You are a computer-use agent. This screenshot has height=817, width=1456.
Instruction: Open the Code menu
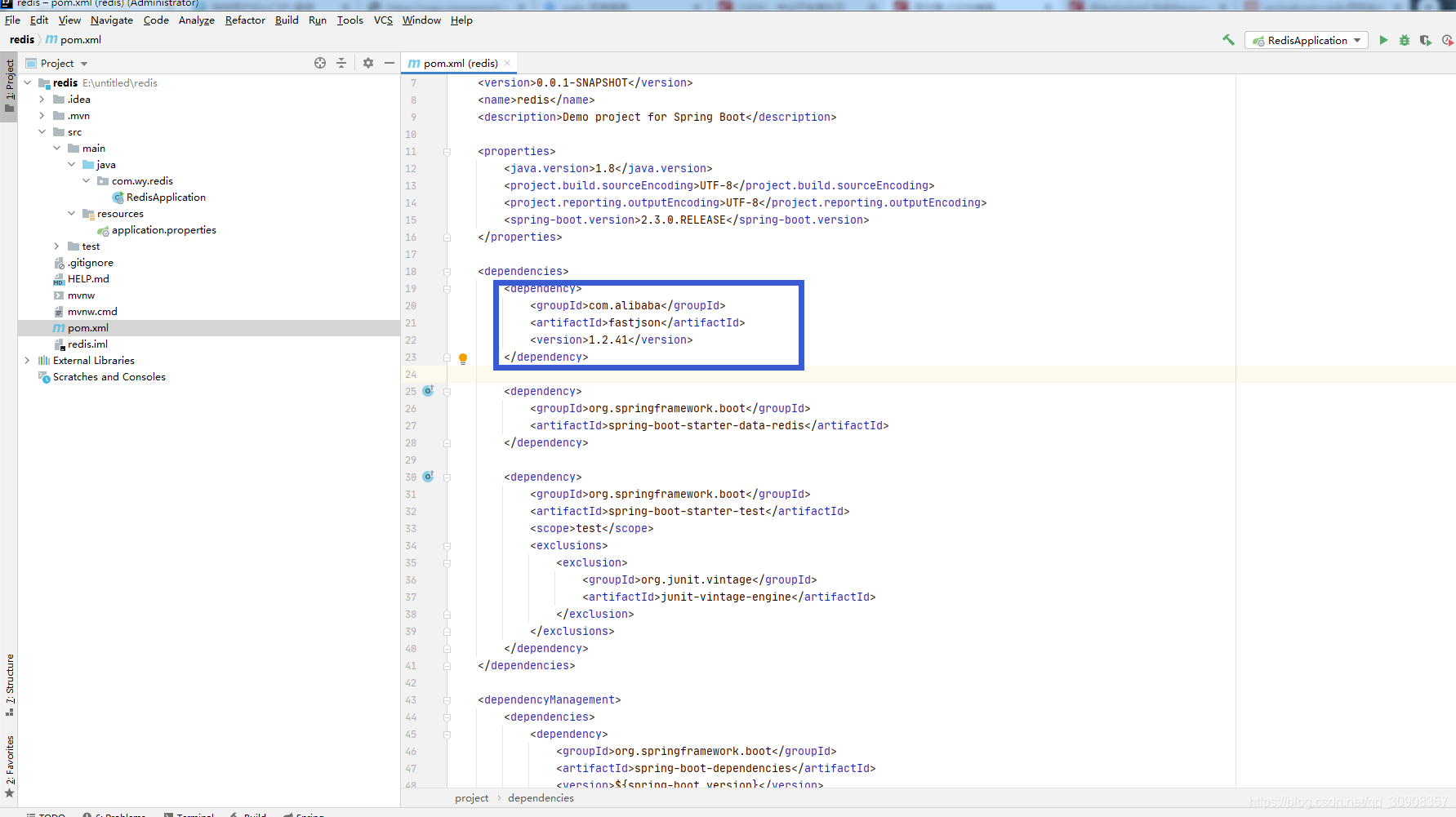pyautogui.click(x=156, y=20)
